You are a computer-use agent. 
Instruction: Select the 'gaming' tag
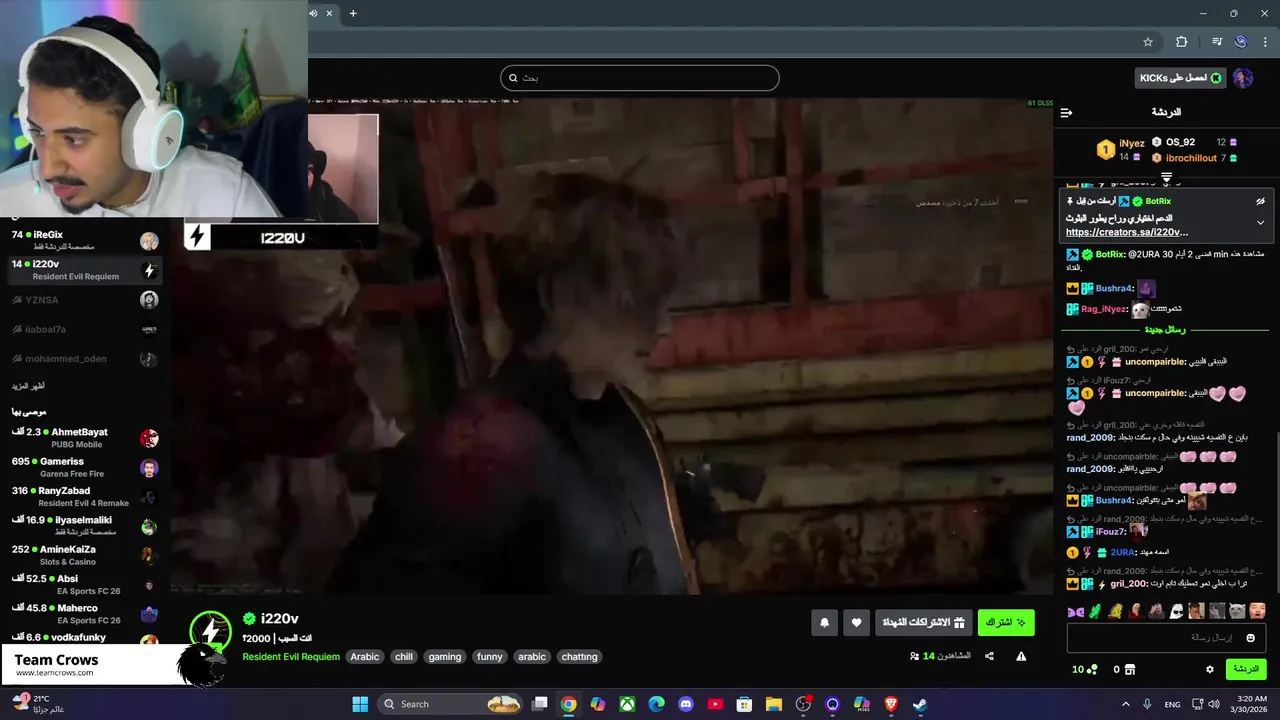pyautogui.click(x=445, y=657)
